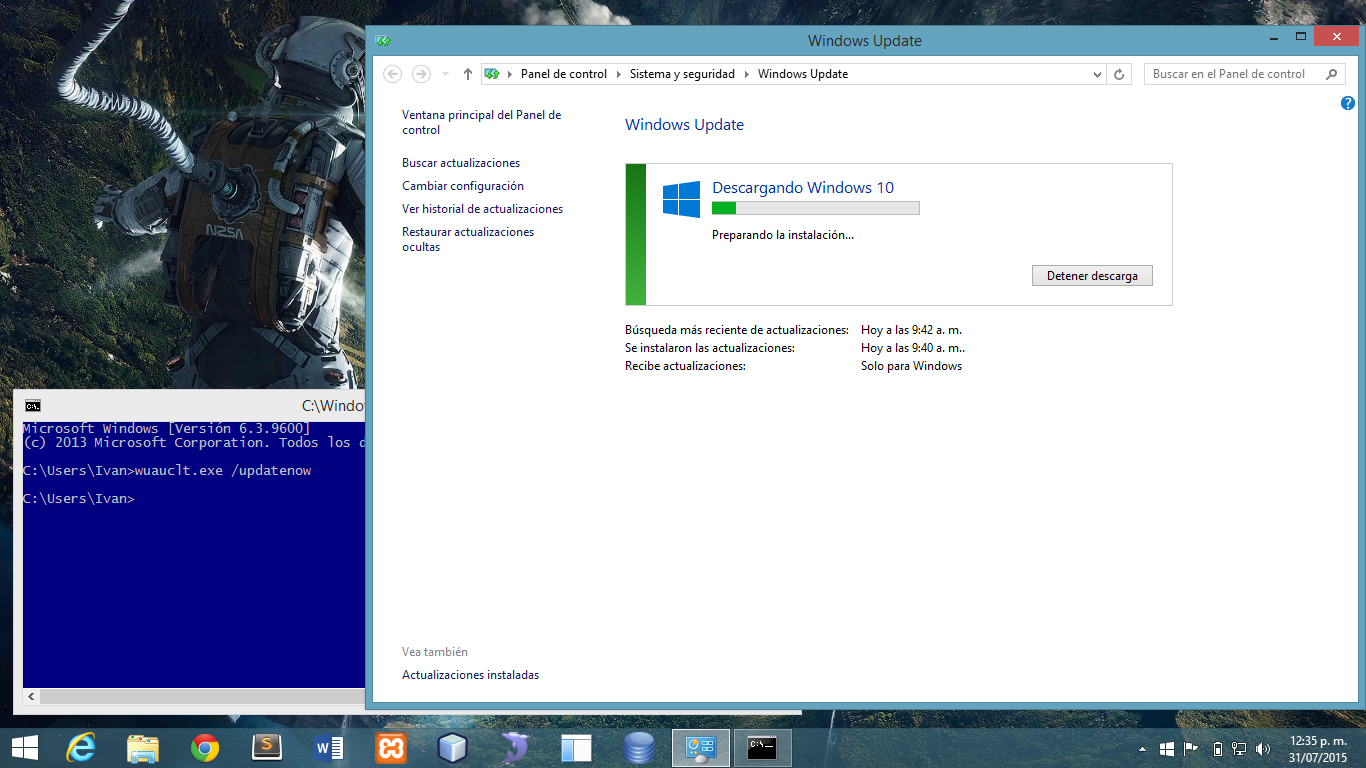Open File Explorer from taskbar
1366x768 pixels.
(x=143, y=748)
